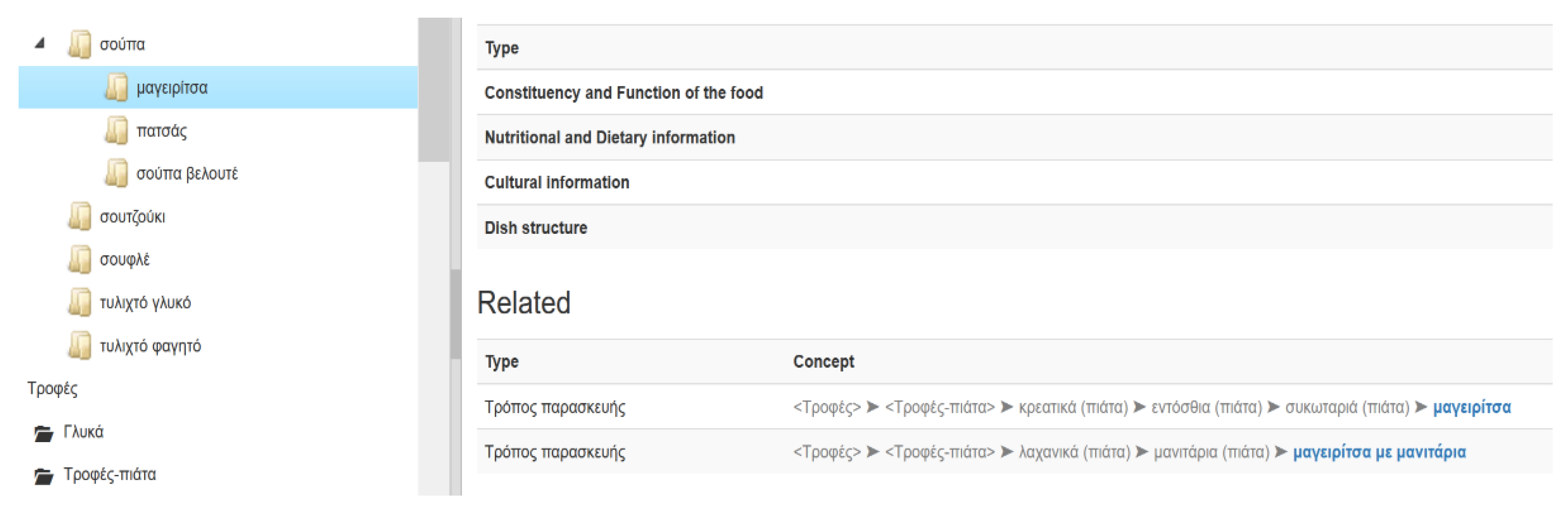This screenshot has width=1568, height=510.
Task: Click the open folder icon for Τροφές-πιάτα
Action: click(43, 475)
